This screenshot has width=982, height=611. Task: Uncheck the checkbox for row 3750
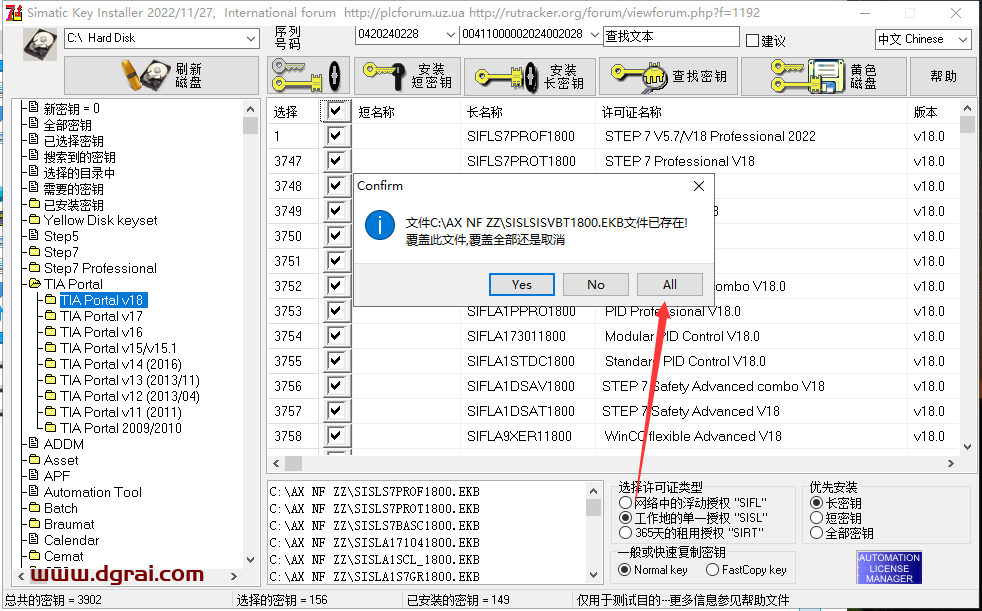click(336, 236)
